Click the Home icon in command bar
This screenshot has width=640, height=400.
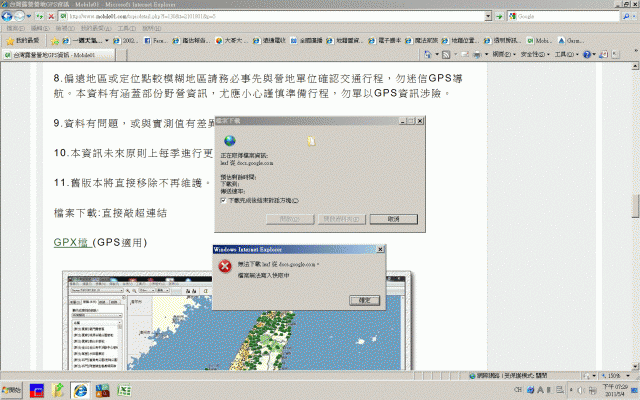click(427, 54)
